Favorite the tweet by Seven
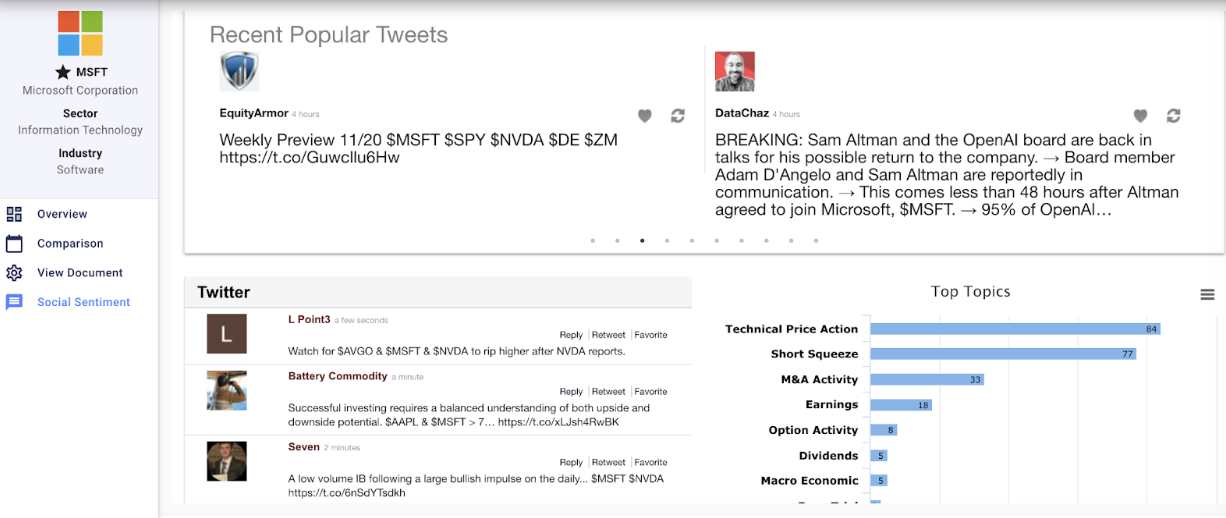Image resolution: width=1226 pixels, height=518 pixels. pyautogui.click(x=651, y=463)
